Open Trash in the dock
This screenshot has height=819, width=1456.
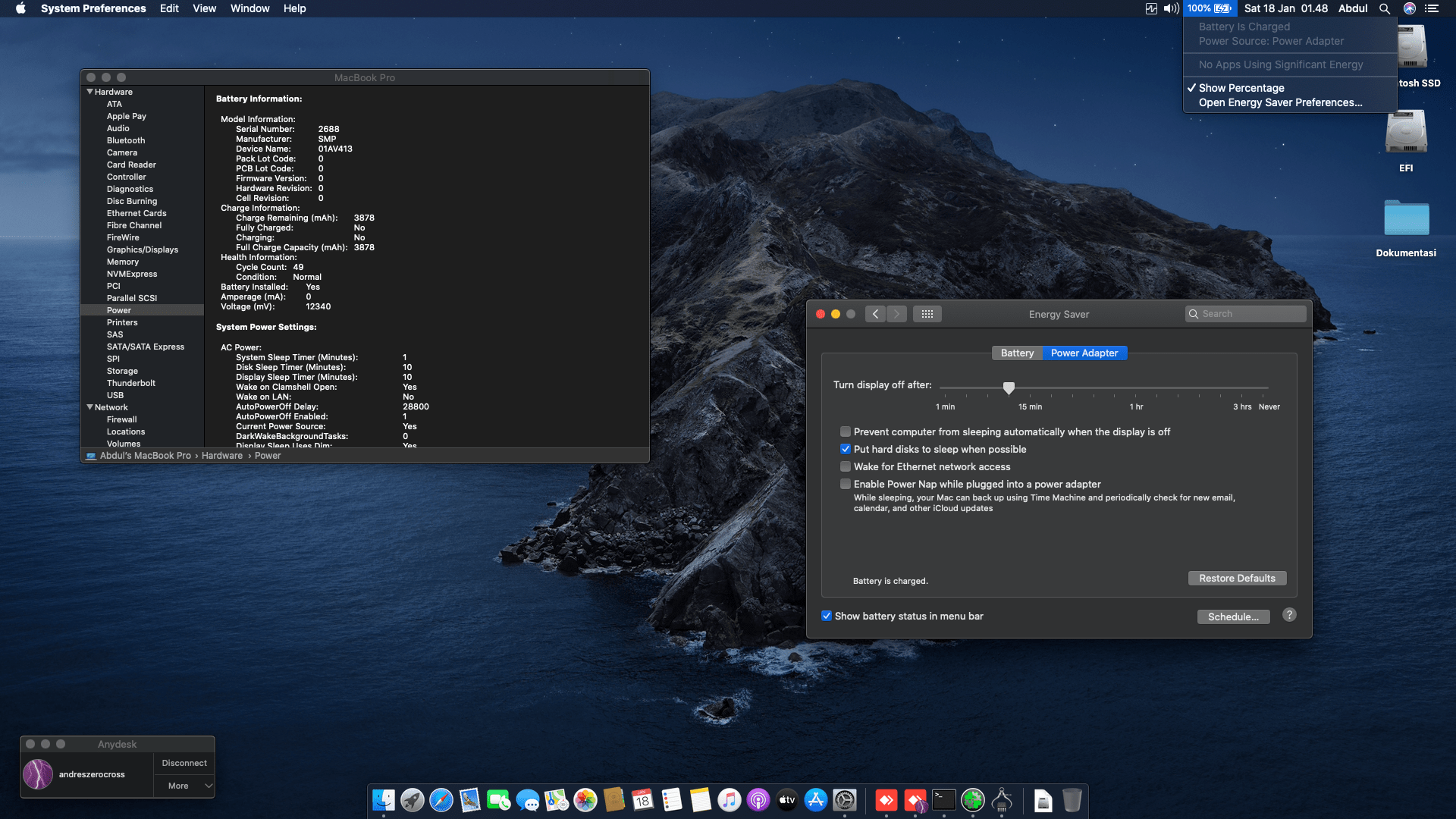pos(1072,800)
